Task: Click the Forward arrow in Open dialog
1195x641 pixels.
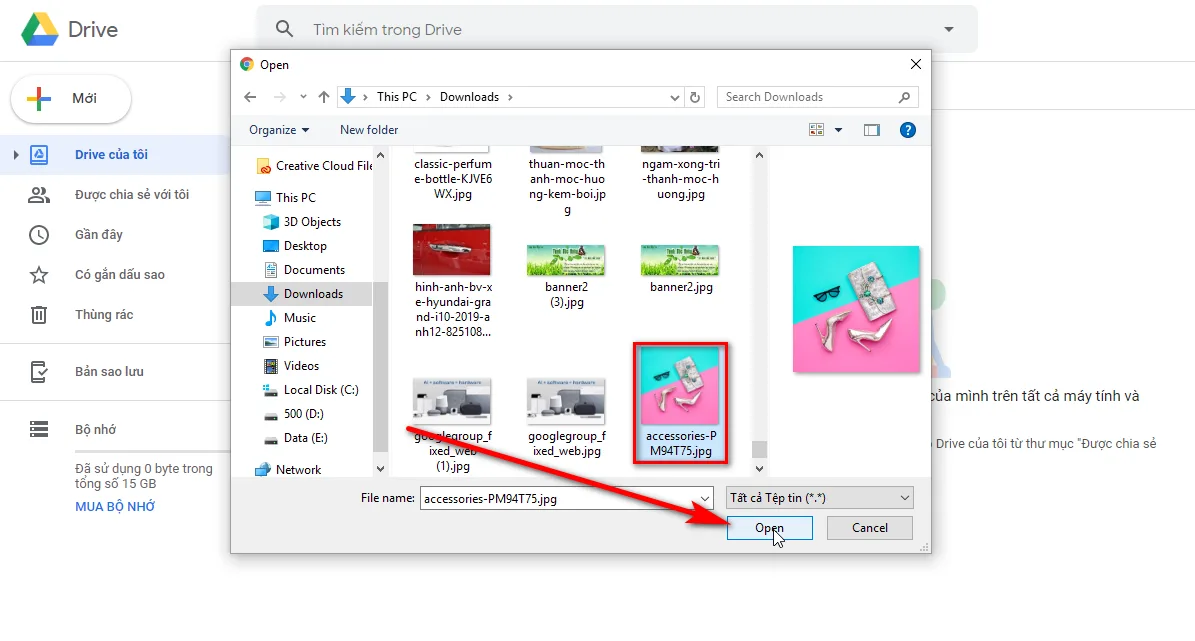Action: (x=280, y=97)
